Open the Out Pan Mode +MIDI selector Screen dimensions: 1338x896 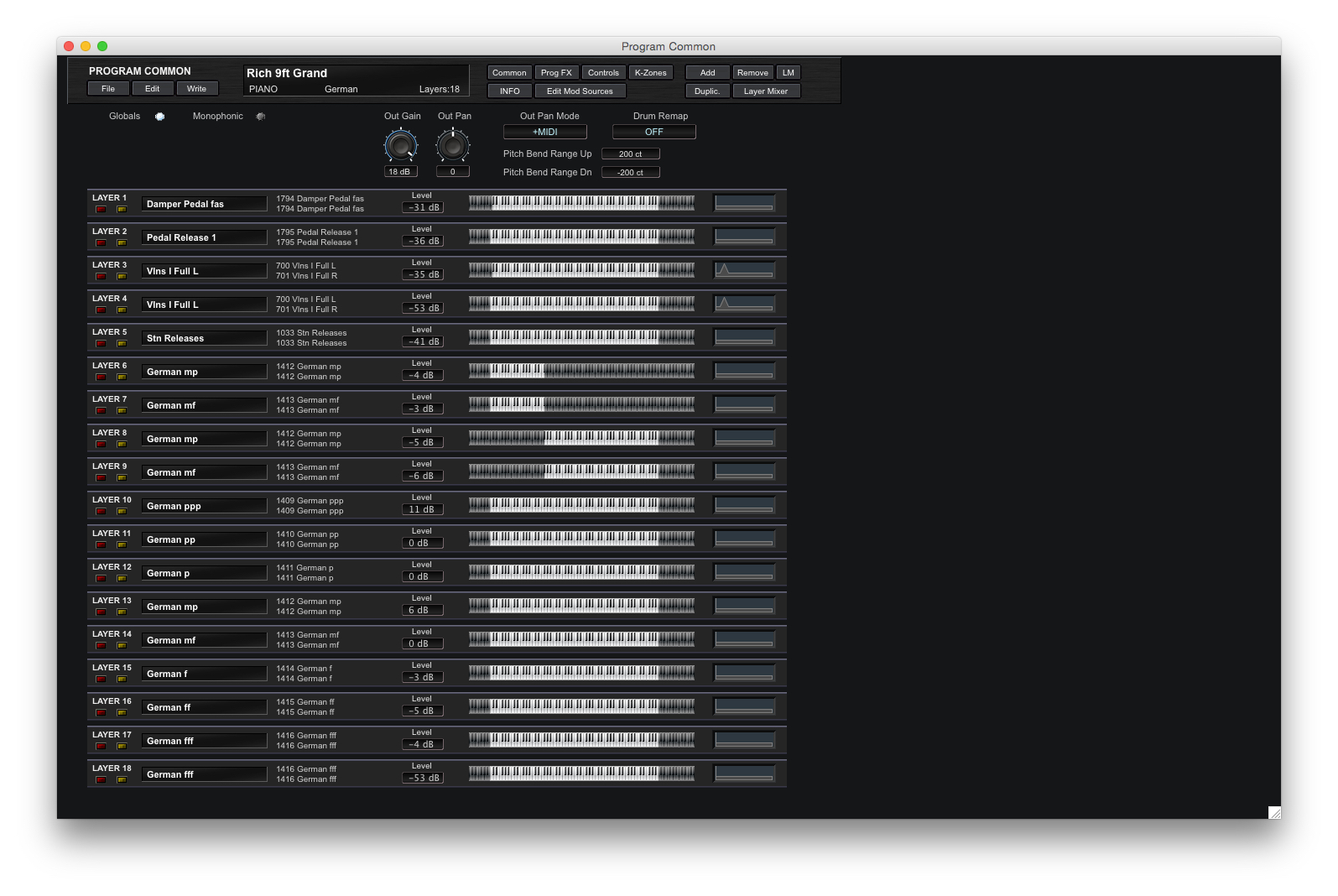pos(544,132)
